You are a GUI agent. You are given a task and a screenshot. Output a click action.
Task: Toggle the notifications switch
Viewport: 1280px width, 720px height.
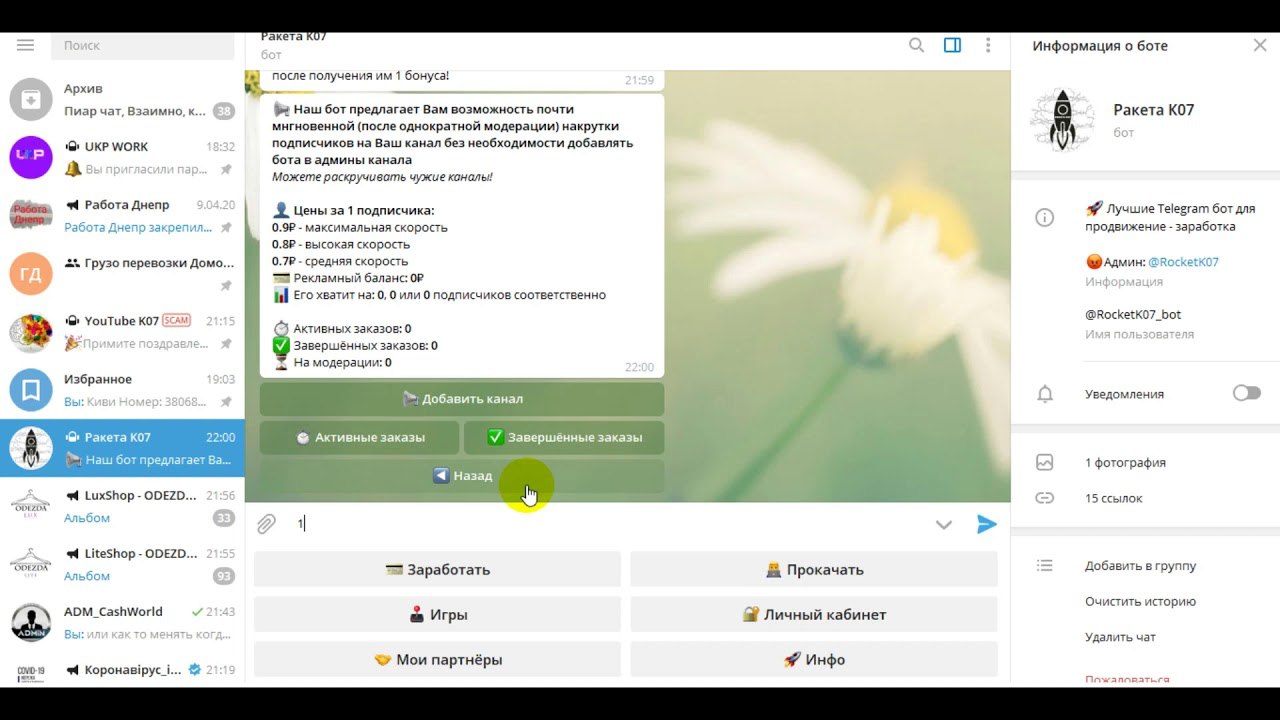[1247, 393]
